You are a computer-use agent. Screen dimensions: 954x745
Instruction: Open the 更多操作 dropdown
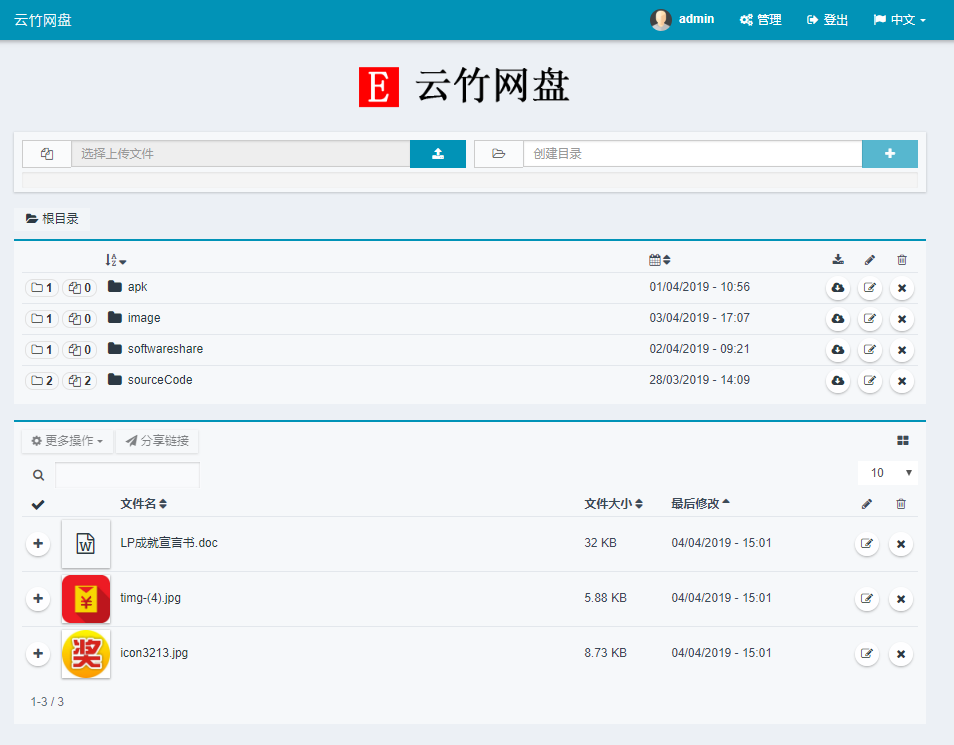click(67, 440)
